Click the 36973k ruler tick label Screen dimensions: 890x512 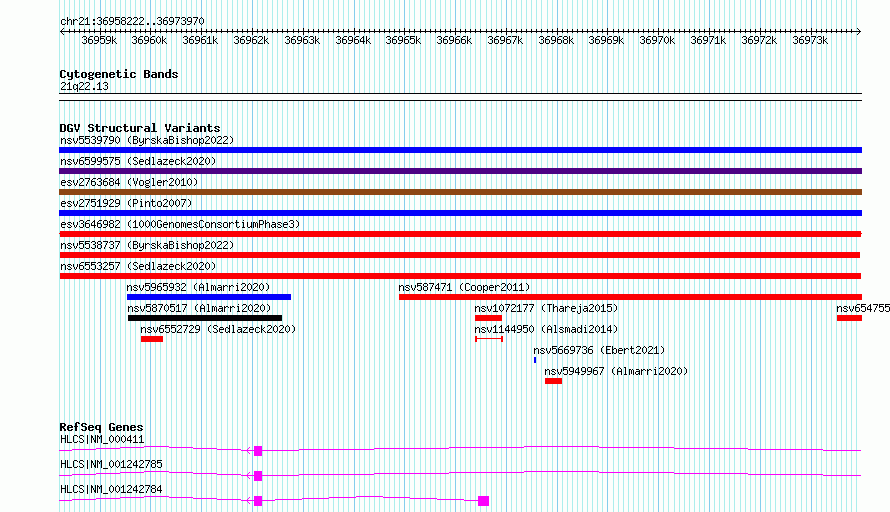point(810,40)
